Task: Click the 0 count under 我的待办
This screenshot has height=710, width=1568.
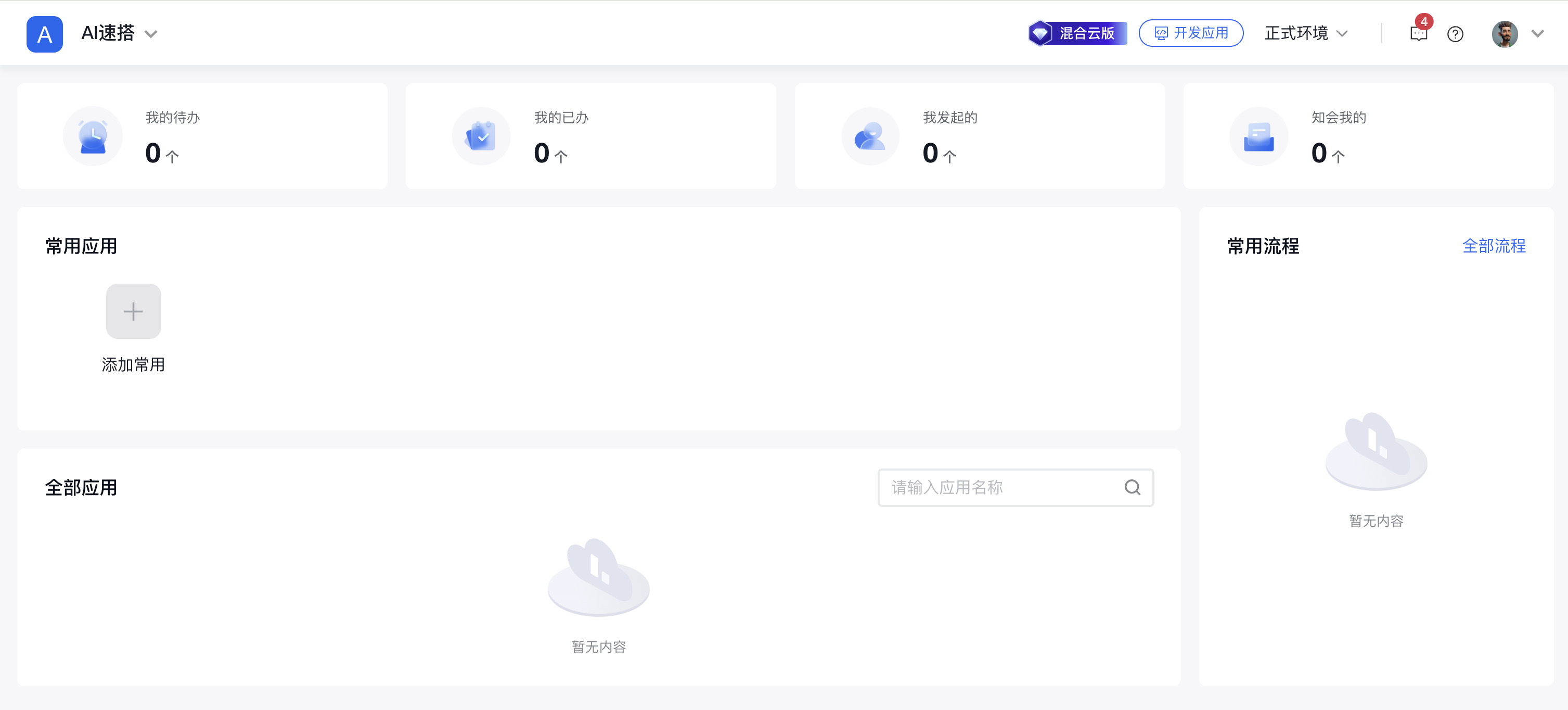Action: [x=153, y=153]
